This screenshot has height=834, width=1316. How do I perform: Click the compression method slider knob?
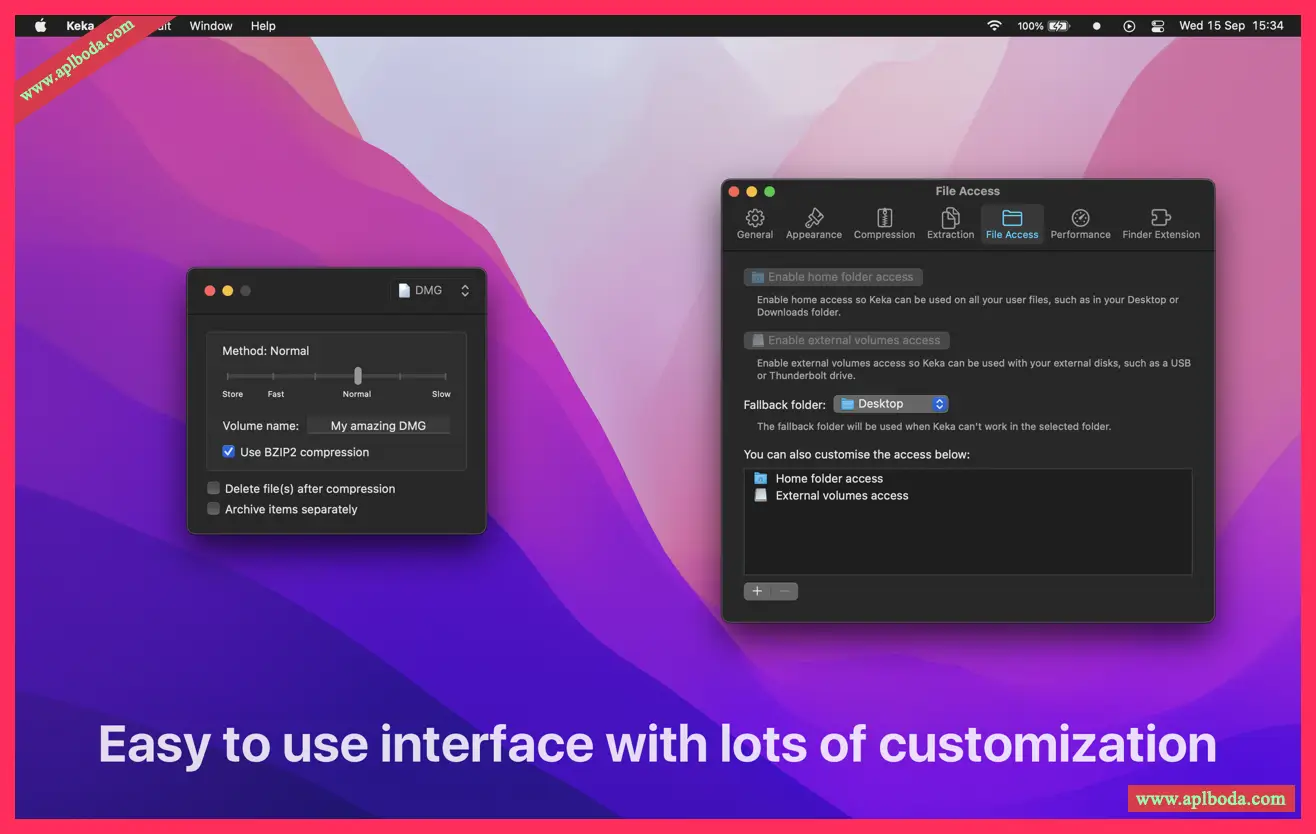pos(357,376)
